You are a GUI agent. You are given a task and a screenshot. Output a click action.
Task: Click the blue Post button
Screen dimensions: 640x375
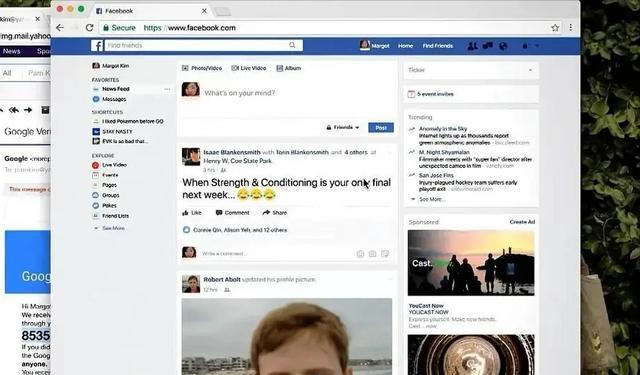(x=381, y=128)
